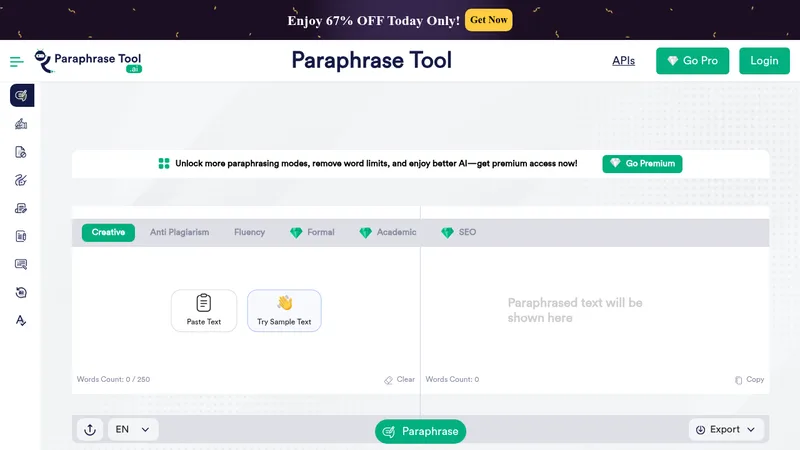Open the APIs link

(623, 61)
